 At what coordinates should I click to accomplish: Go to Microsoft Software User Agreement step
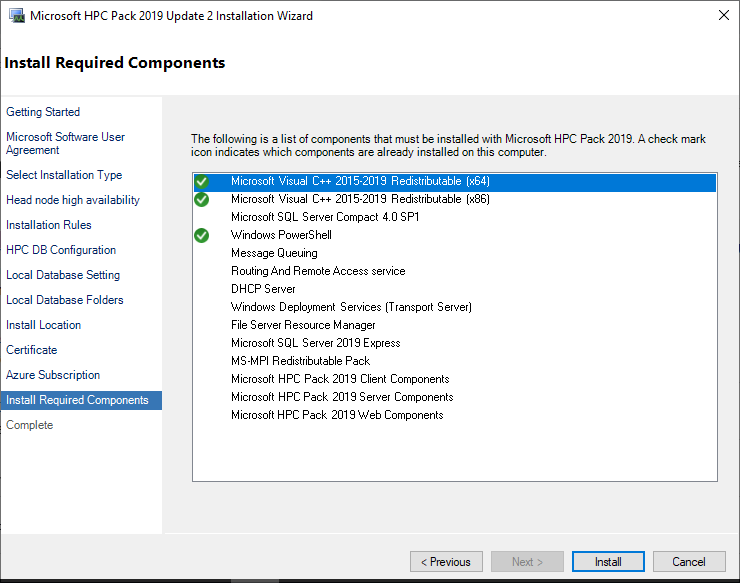(65, 143)
